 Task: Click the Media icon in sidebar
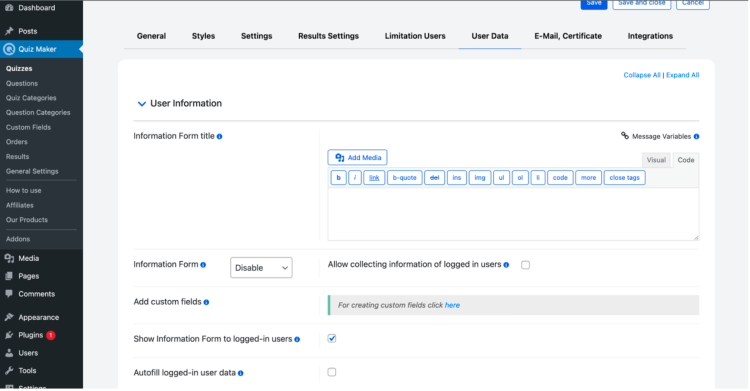click(9, 258)
